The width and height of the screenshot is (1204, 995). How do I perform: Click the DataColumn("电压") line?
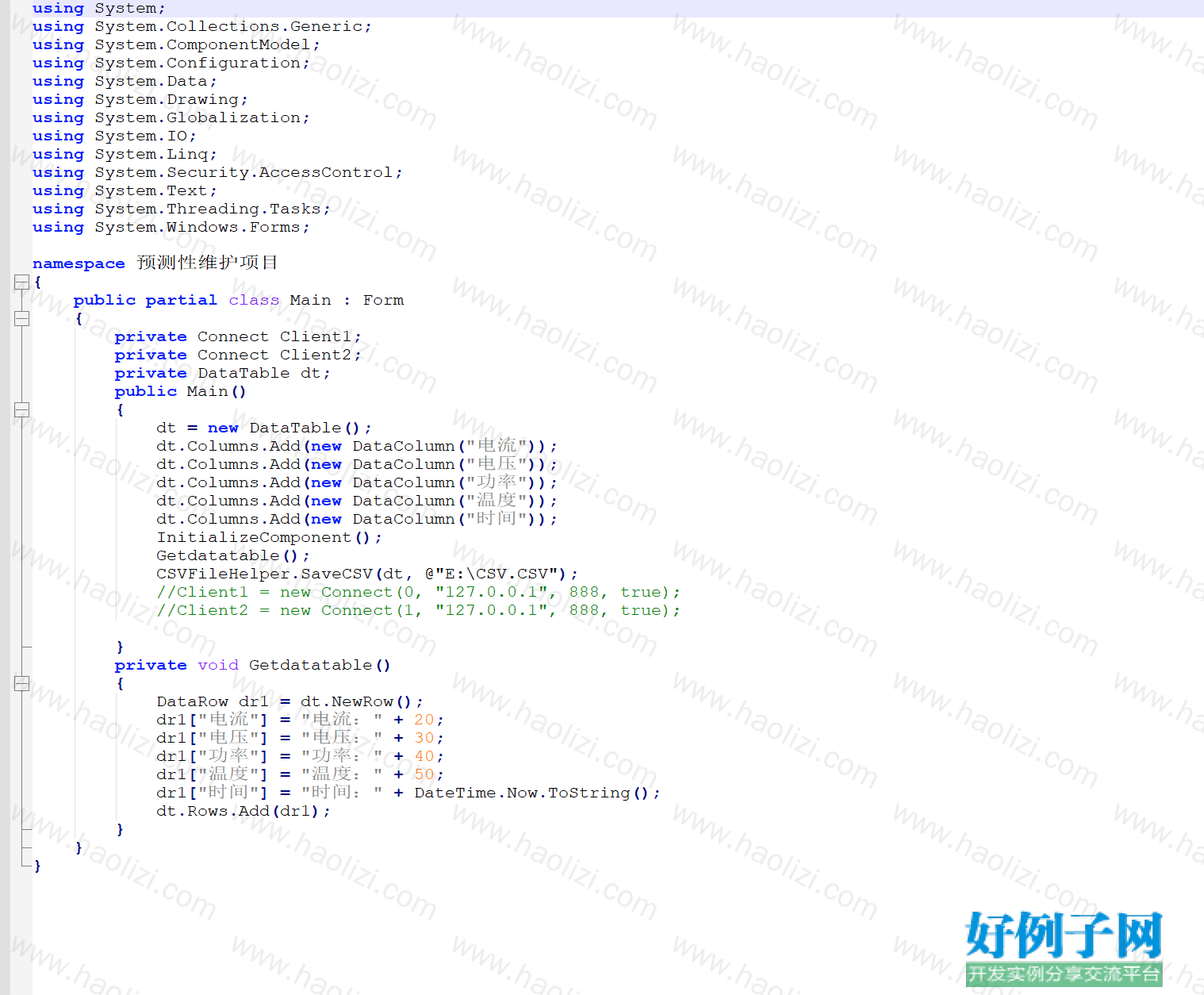click(x=357, y=464)
